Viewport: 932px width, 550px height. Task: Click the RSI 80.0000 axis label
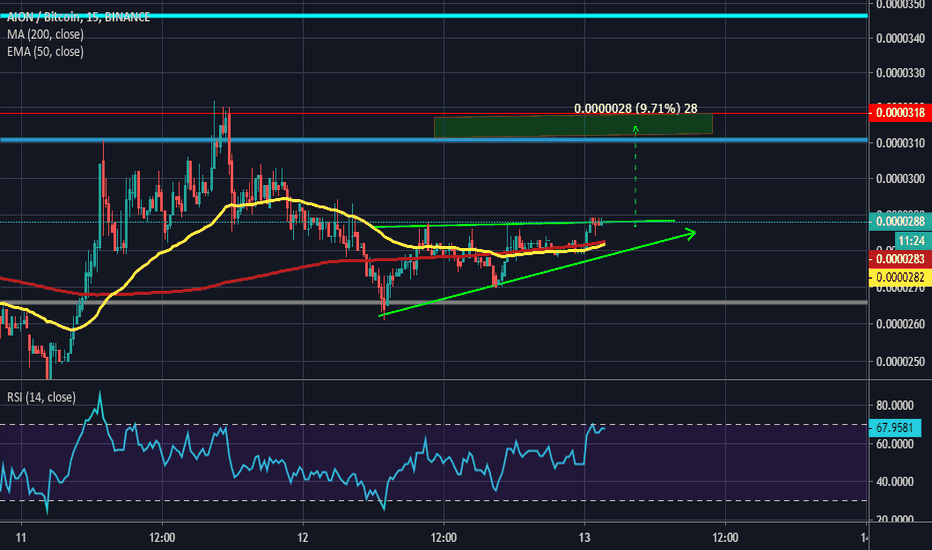tap(895, 406)
